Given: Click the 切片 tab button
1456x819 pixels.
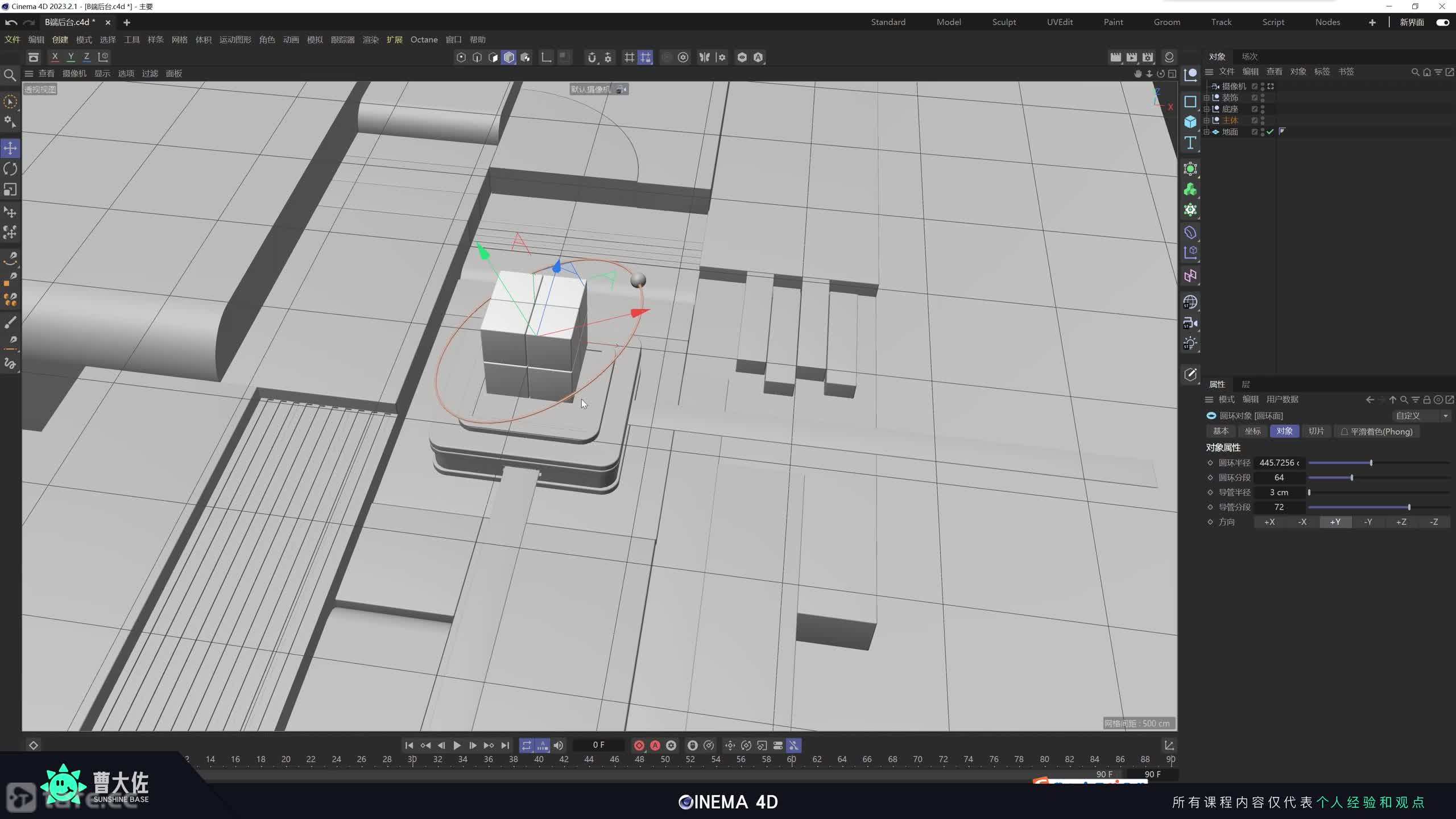Looking at the screenshot, I should (x=1316, y=431).
